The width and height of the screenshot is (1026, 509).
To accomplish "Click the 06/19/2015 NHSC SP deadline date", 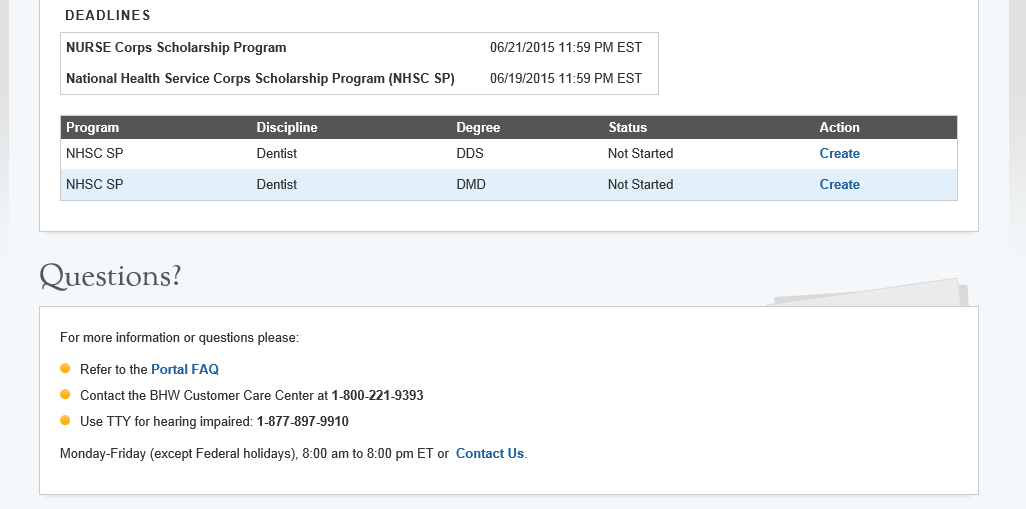I will click(565, 79).
